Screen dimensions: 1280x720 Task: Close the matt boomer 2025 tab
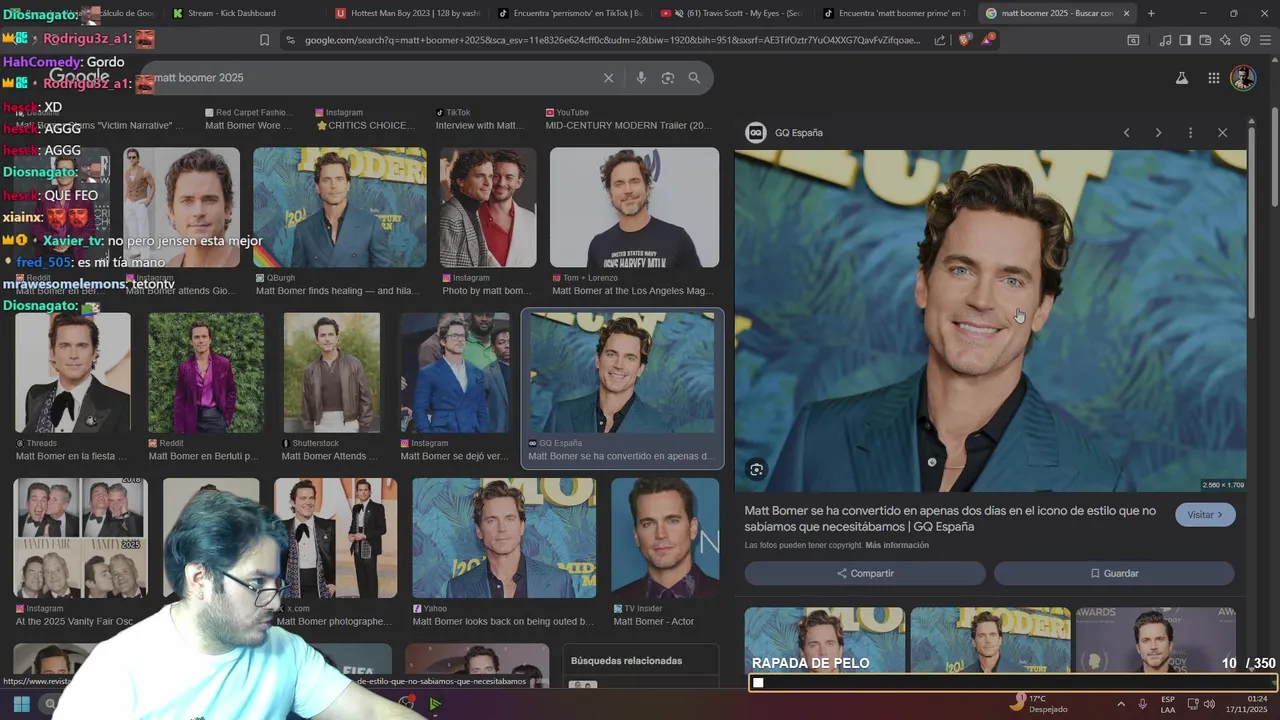click(1127, 13)
